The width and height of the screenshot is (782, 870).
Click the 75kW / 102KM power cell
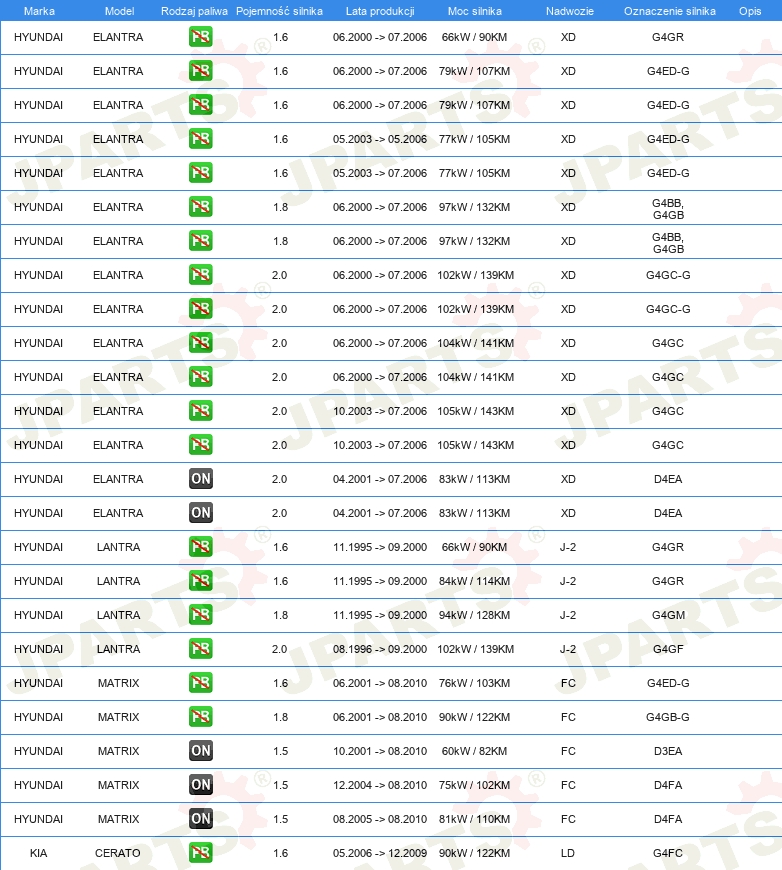click(x=475, y=785)
